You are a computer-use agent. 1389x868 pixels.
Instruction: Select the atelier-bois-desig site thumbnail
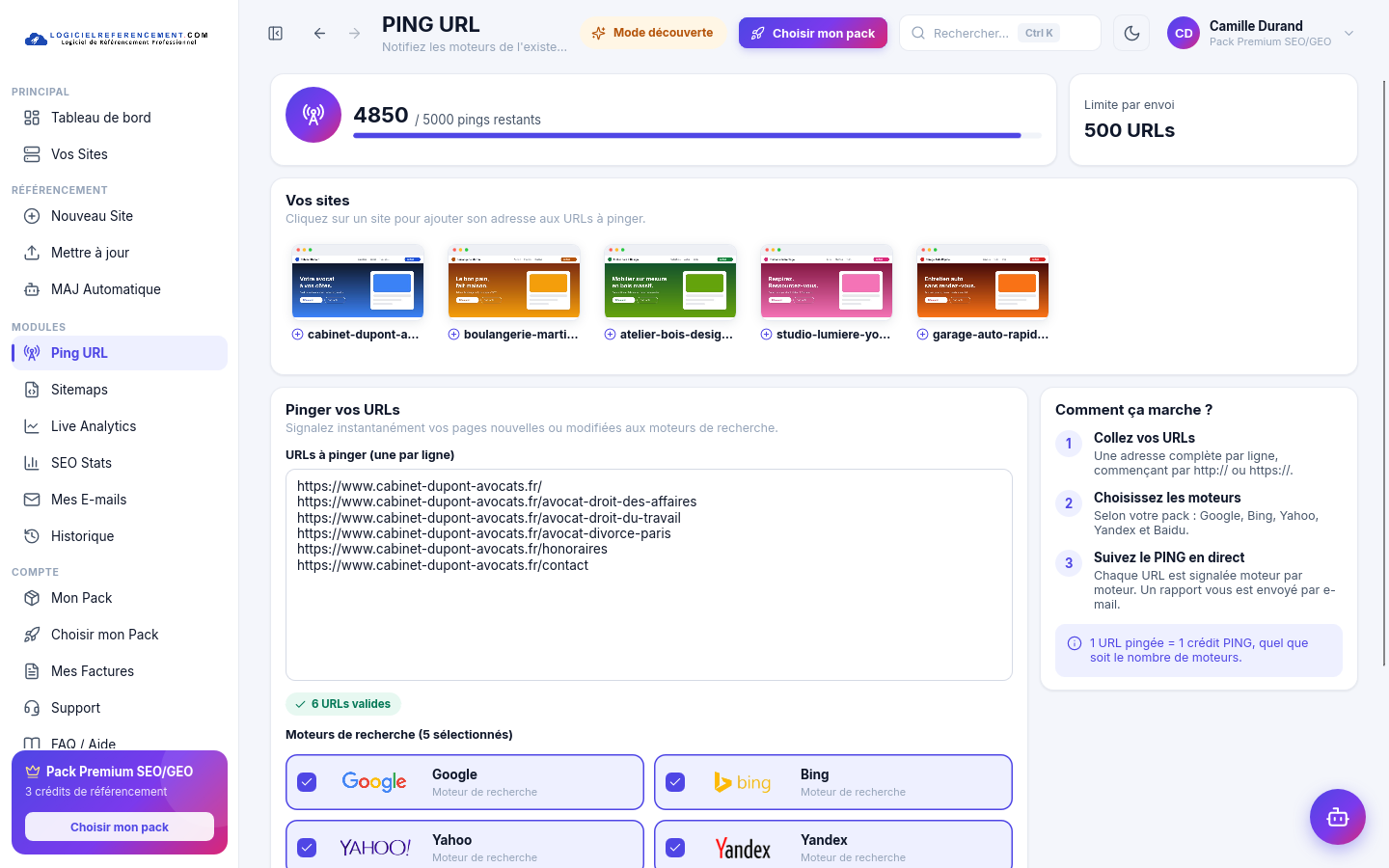coord(670,281)
